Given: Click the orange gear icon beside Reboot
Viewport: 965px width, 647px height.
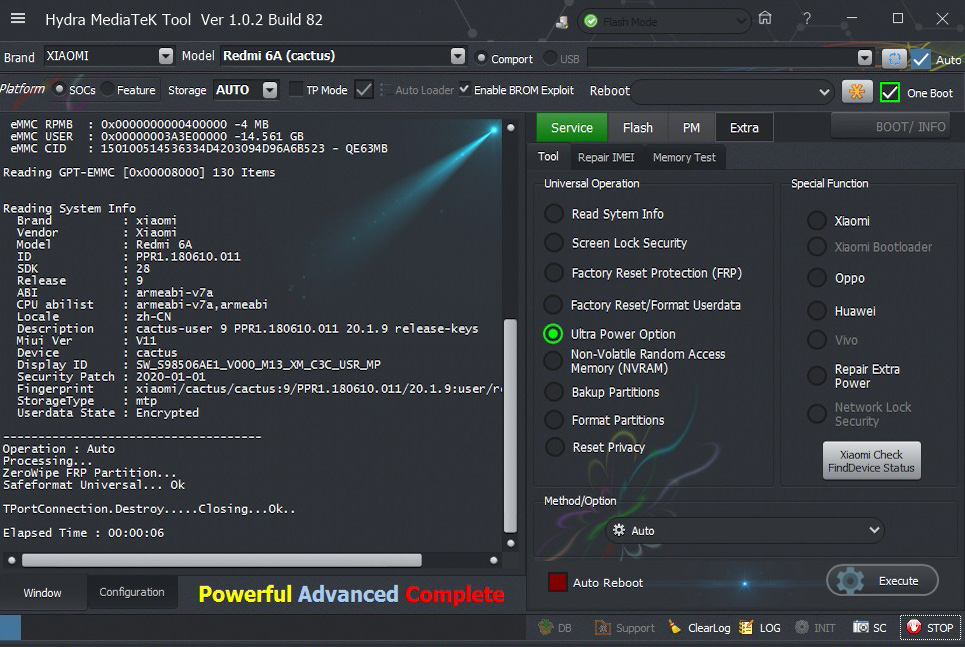Looking at the screenshot, I should click(x=856, y=92).
